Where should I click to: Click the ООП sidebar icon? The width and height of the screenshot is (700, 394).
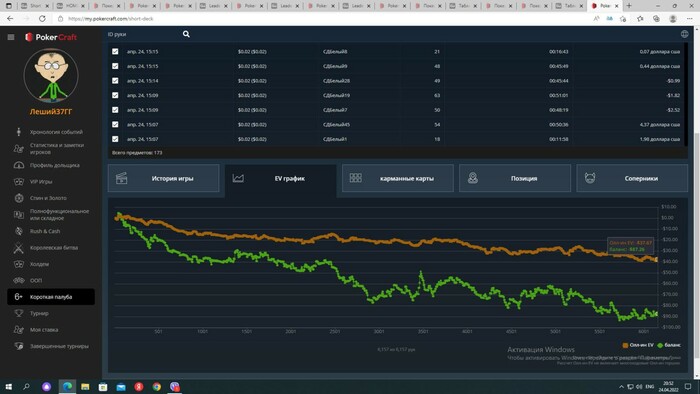[18, 280]
